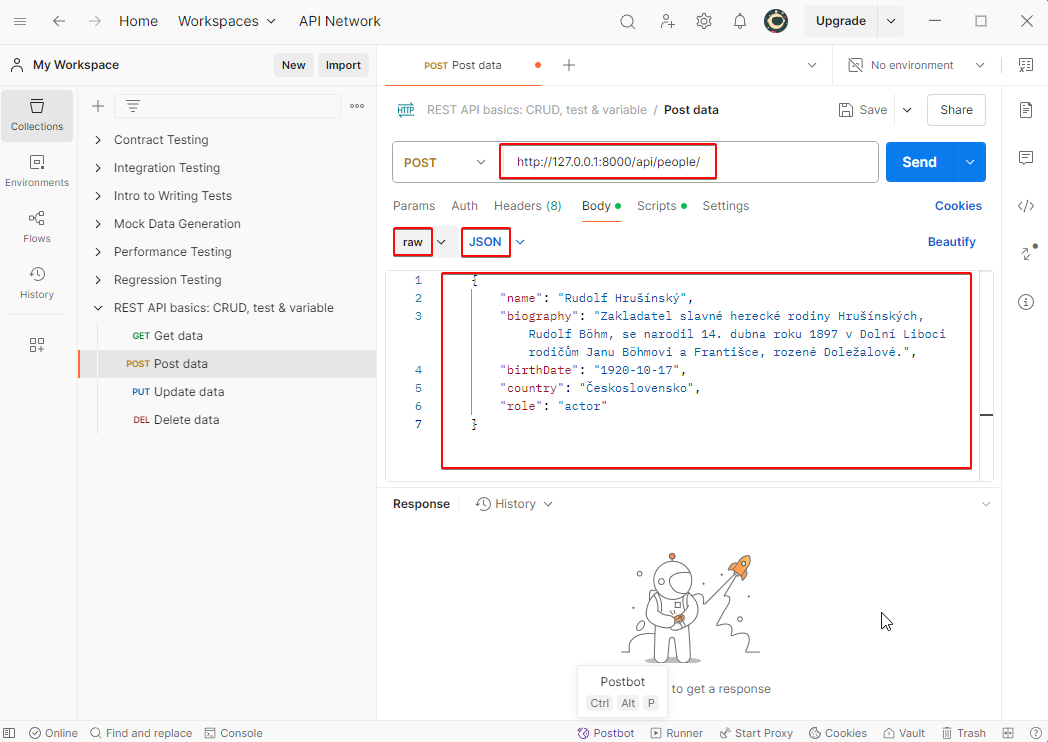Change the POST method dropdown
This screenshot has width=1048, height=742.
[x=445, y=162]
